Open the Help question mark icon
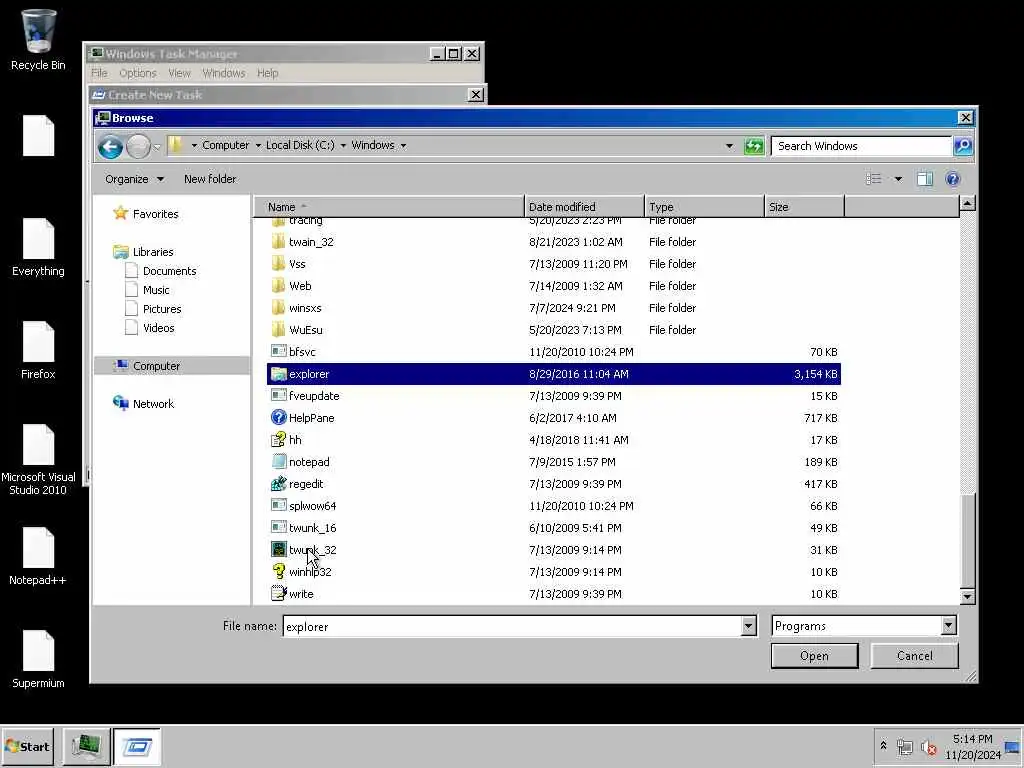The width and height of the screenshot is (1024, 768). click(x=953, y=179)
